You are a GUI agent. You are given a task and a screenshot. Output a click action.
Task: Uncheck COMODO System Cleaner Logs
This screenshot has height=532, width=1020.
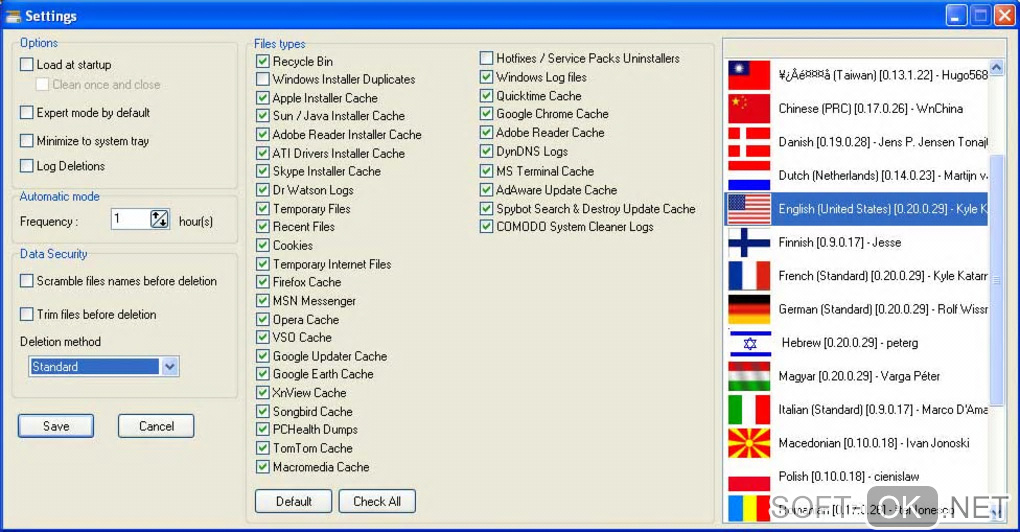487,227
